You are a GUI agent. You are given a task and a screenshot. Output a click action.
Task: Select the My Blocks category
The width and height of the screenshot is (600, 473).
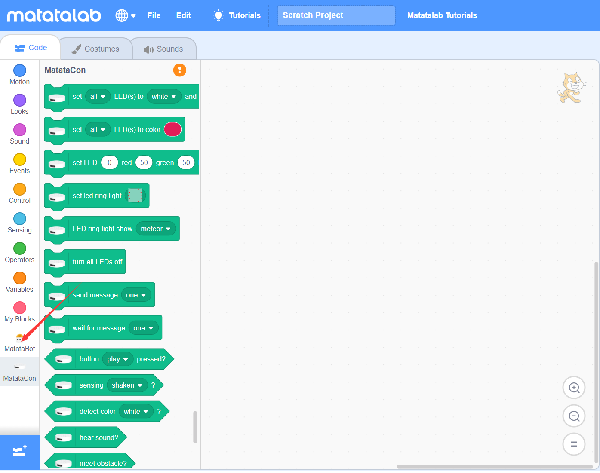[x=20, y=312]
